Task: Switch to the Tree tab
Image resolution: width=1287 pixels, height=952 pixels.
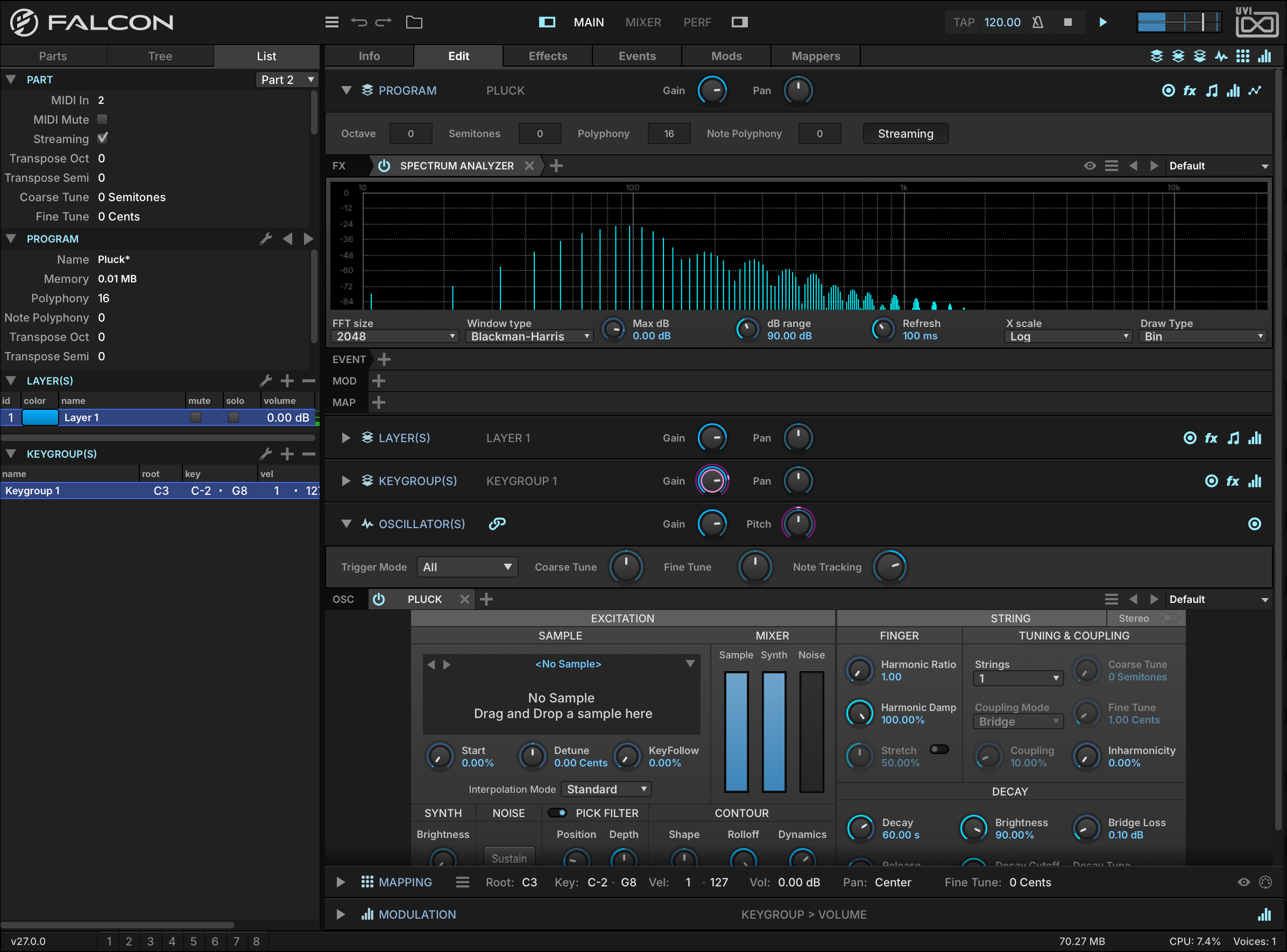Action: coord(160,56)
